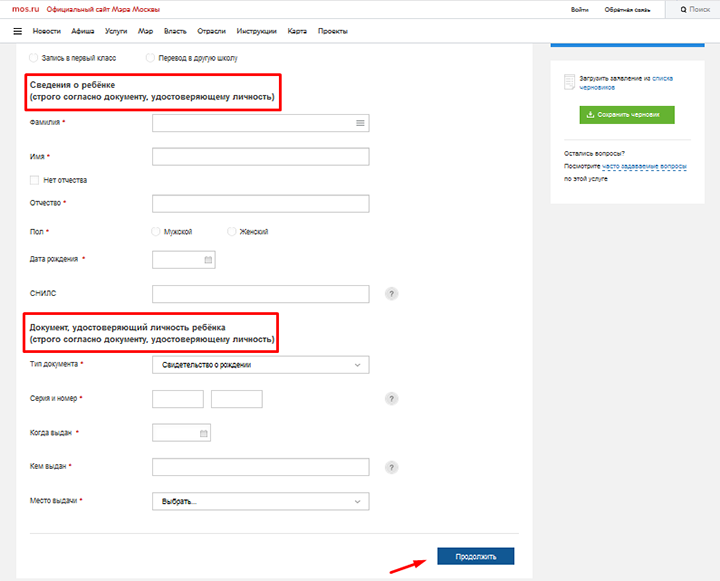Screen dimensions: 720x581
Task: Open the часто задаваемые вопросы link
Action: click(x=644, y=165)
